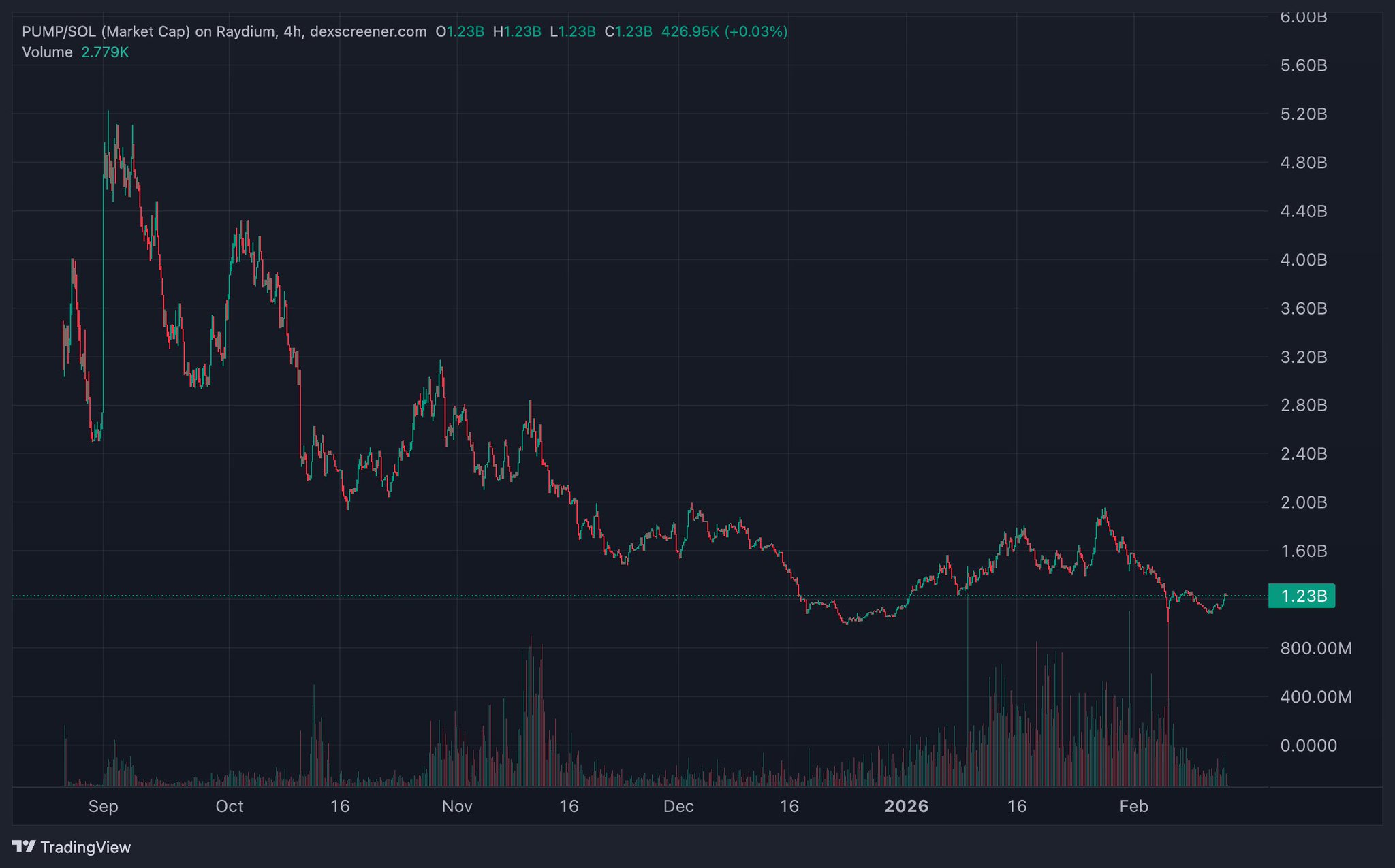Screen dimensions: 1395x868
Task: Click the Close value C1.23B
Action: pos(628,31)
